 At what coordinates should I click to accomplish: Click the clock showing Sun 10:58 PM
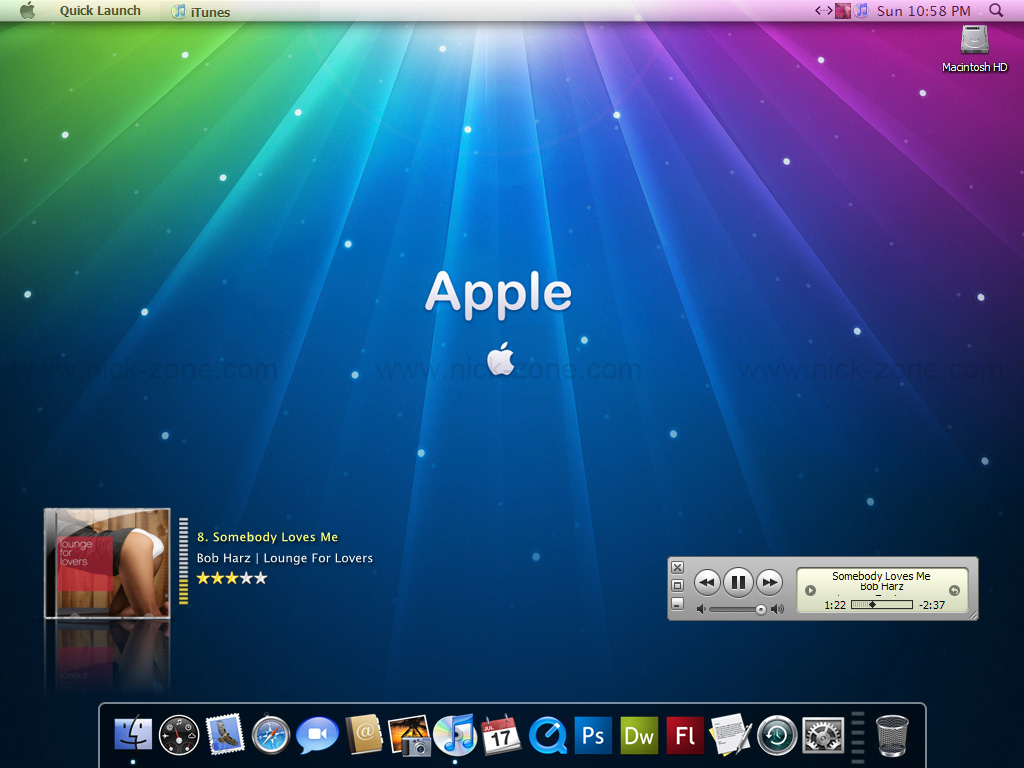923,10
